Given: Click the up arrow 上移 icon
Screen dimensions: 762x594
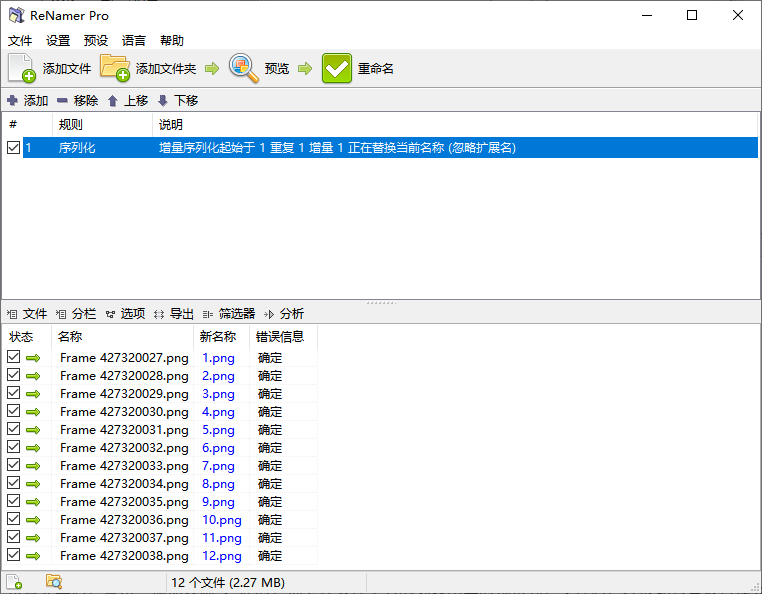Looking at the screenshot, I should tap(113, 101).
